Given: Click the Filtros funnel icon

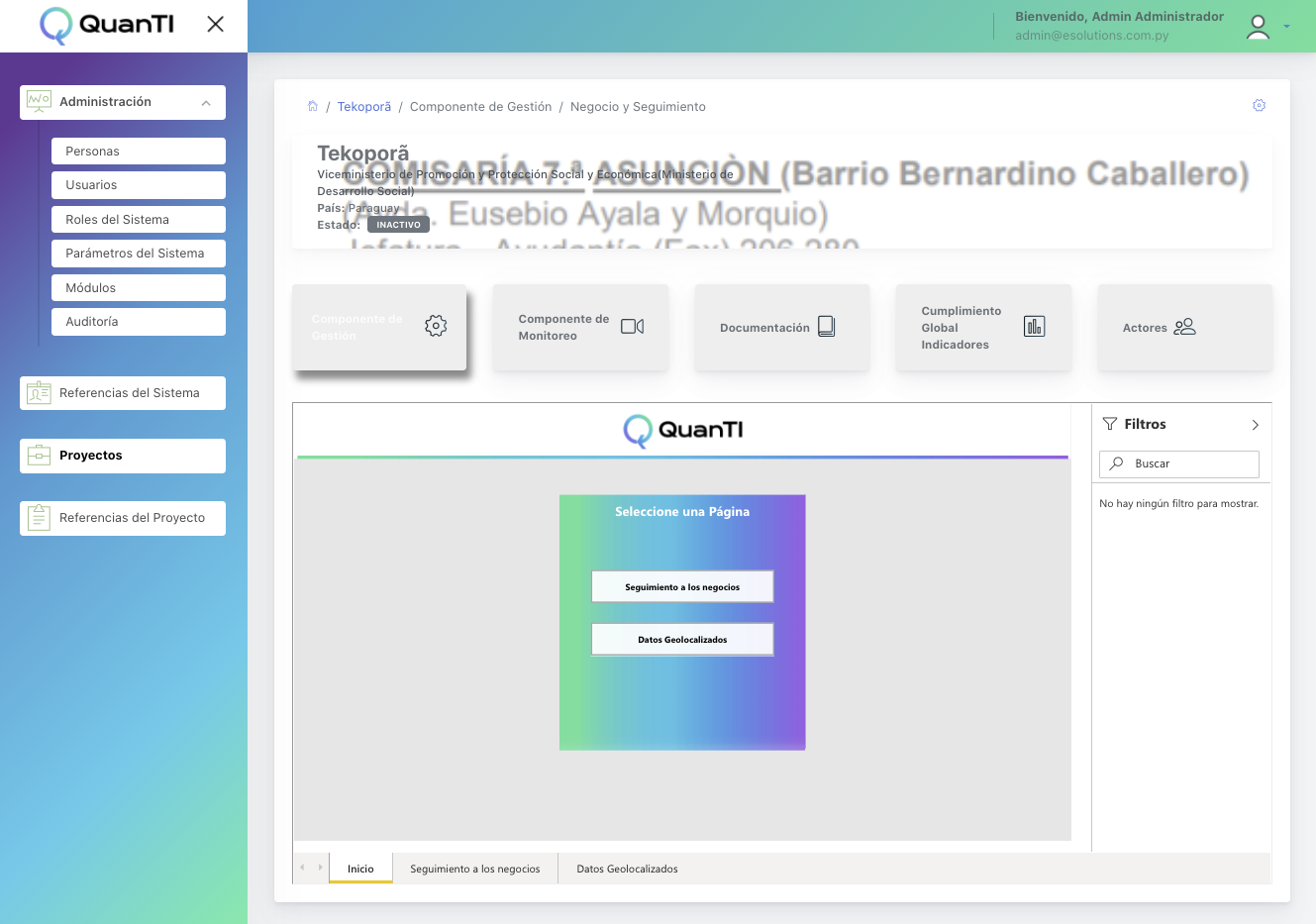Looking at the screenshot, I should pyautogui.click(x=1110, y=424).
